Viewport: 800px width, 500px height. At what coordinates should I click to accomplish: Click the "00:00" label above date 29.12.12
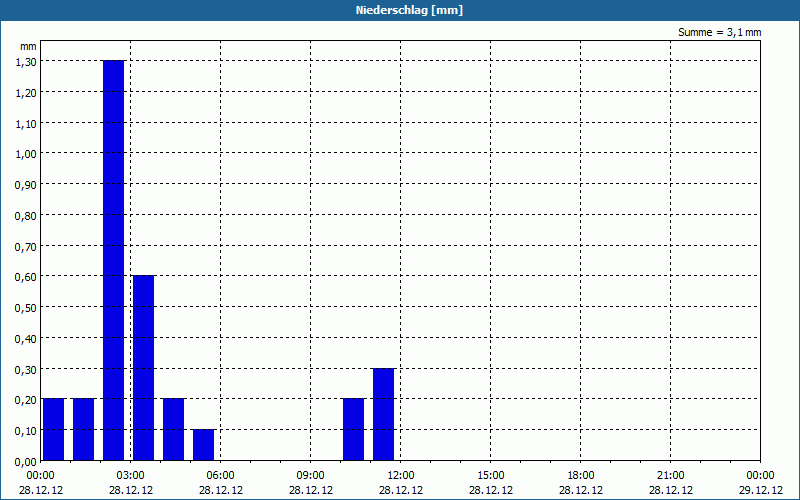pyautogui.click(x=761, y=476)
